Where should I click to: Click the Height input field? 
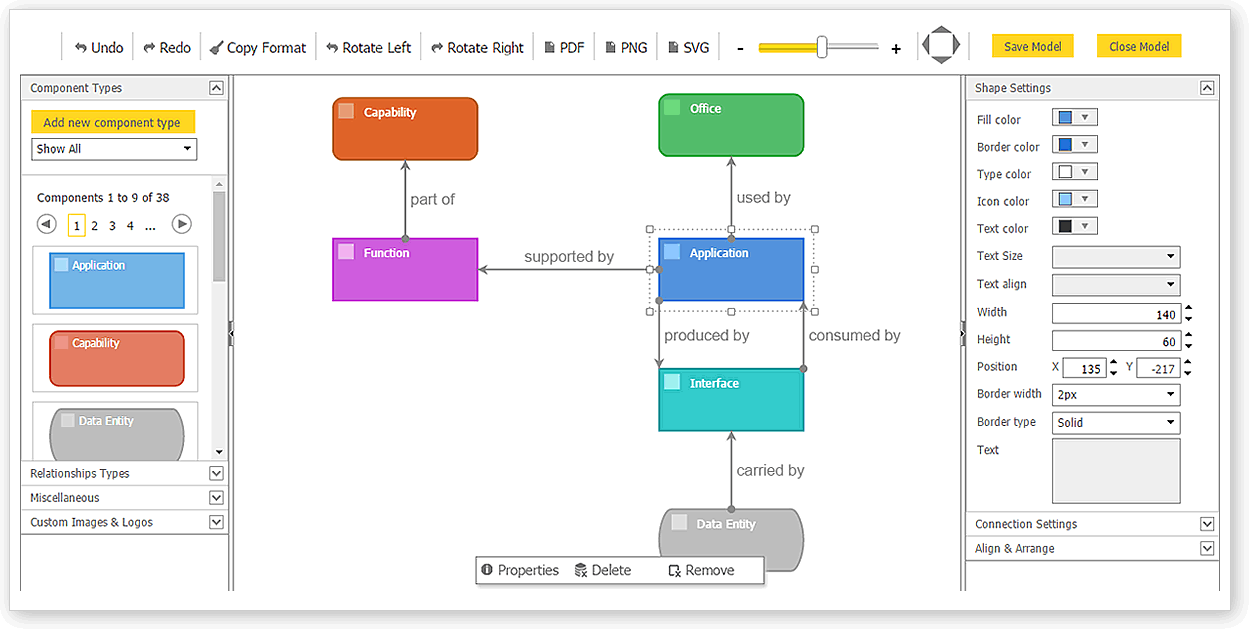coord(1116,341)
